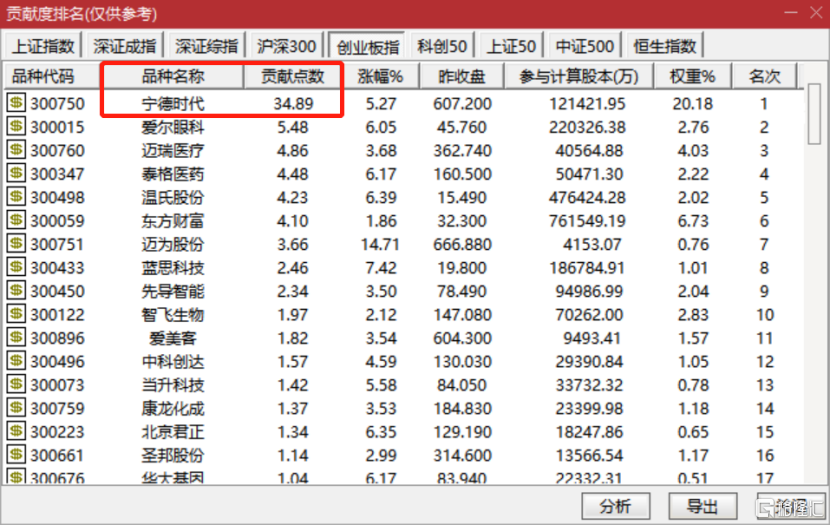Screen dimensions: 830x525
Task: Select the 沪深300 tab
Action: pyautogui.click(x=286, y=46)
